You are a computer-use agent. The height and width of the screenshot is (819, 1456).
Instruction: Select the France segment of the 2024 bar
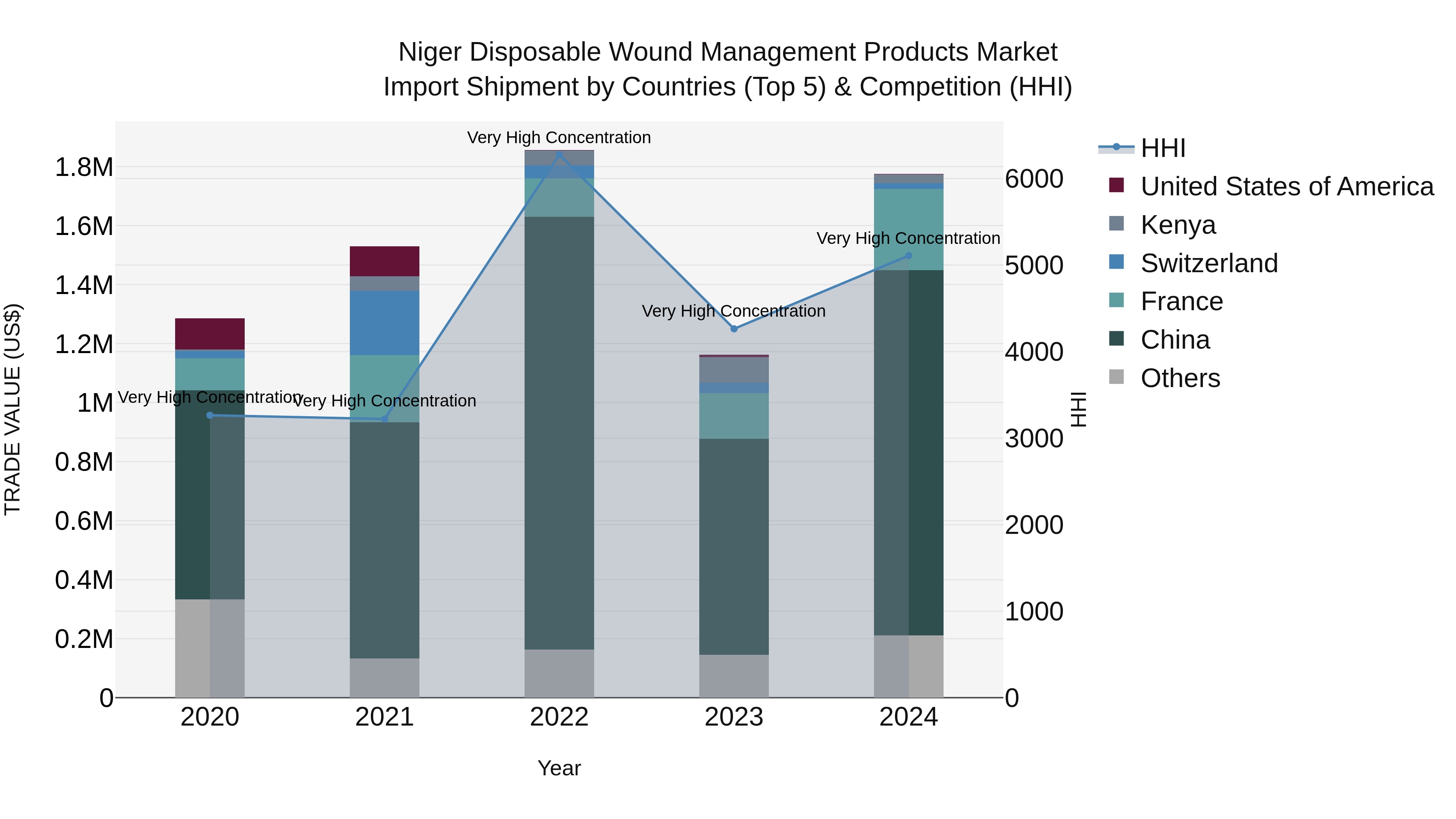(908, 229)
